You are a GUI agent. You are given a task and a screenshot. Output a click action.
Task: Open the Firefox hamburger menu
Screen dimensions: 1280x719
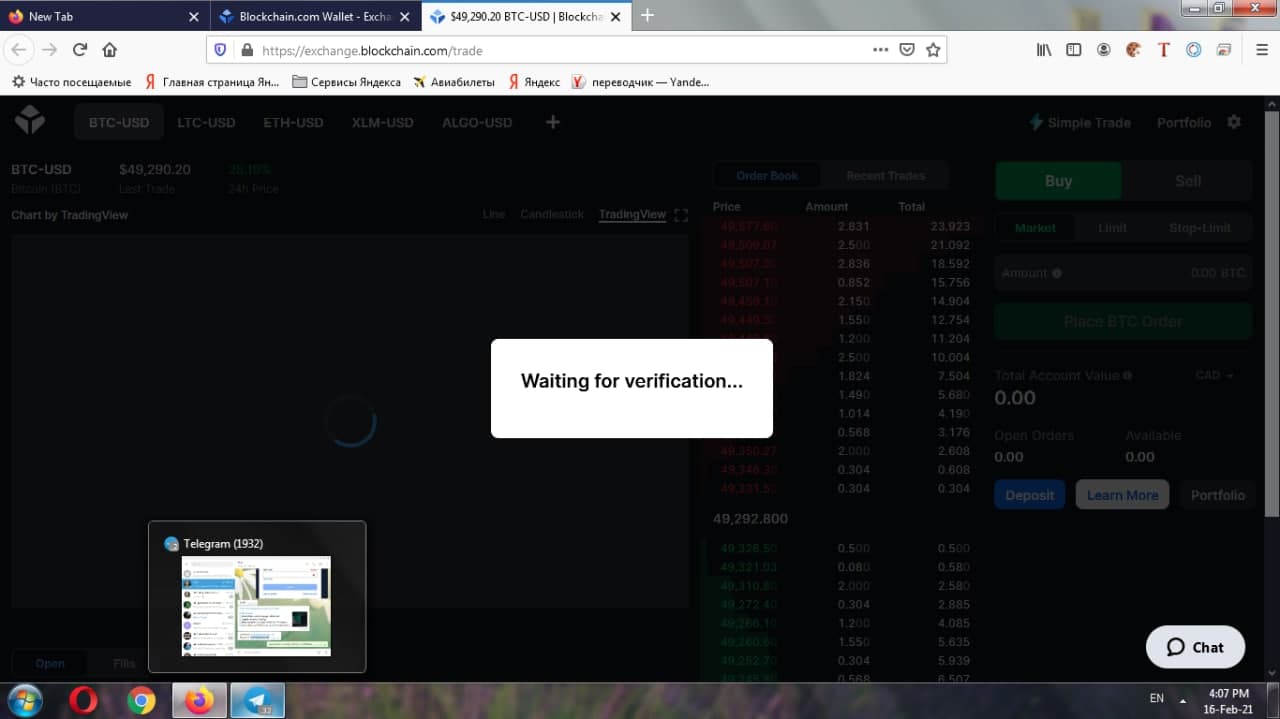1261,49
